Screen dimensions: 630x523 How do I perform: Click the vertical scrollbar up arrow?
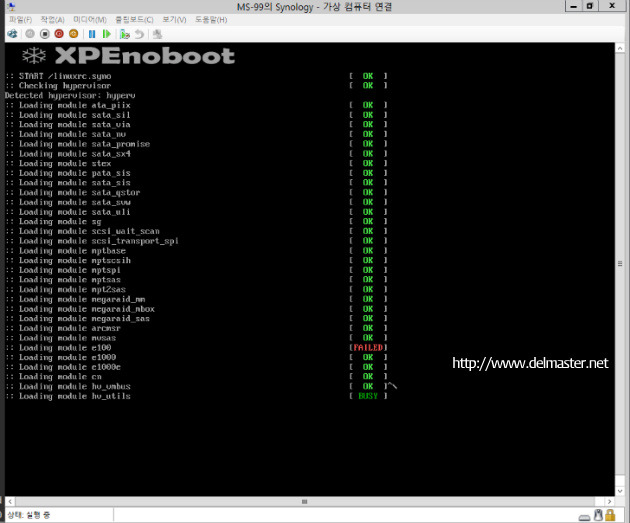click(620, 48)
